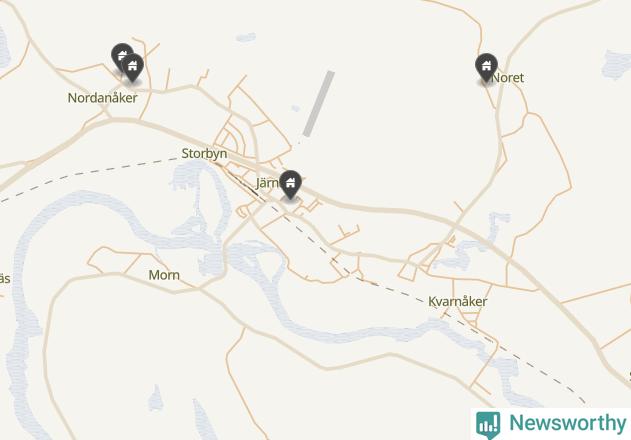
Task: Click the Newsworthy chart logo icon
Action: (488, 425)
